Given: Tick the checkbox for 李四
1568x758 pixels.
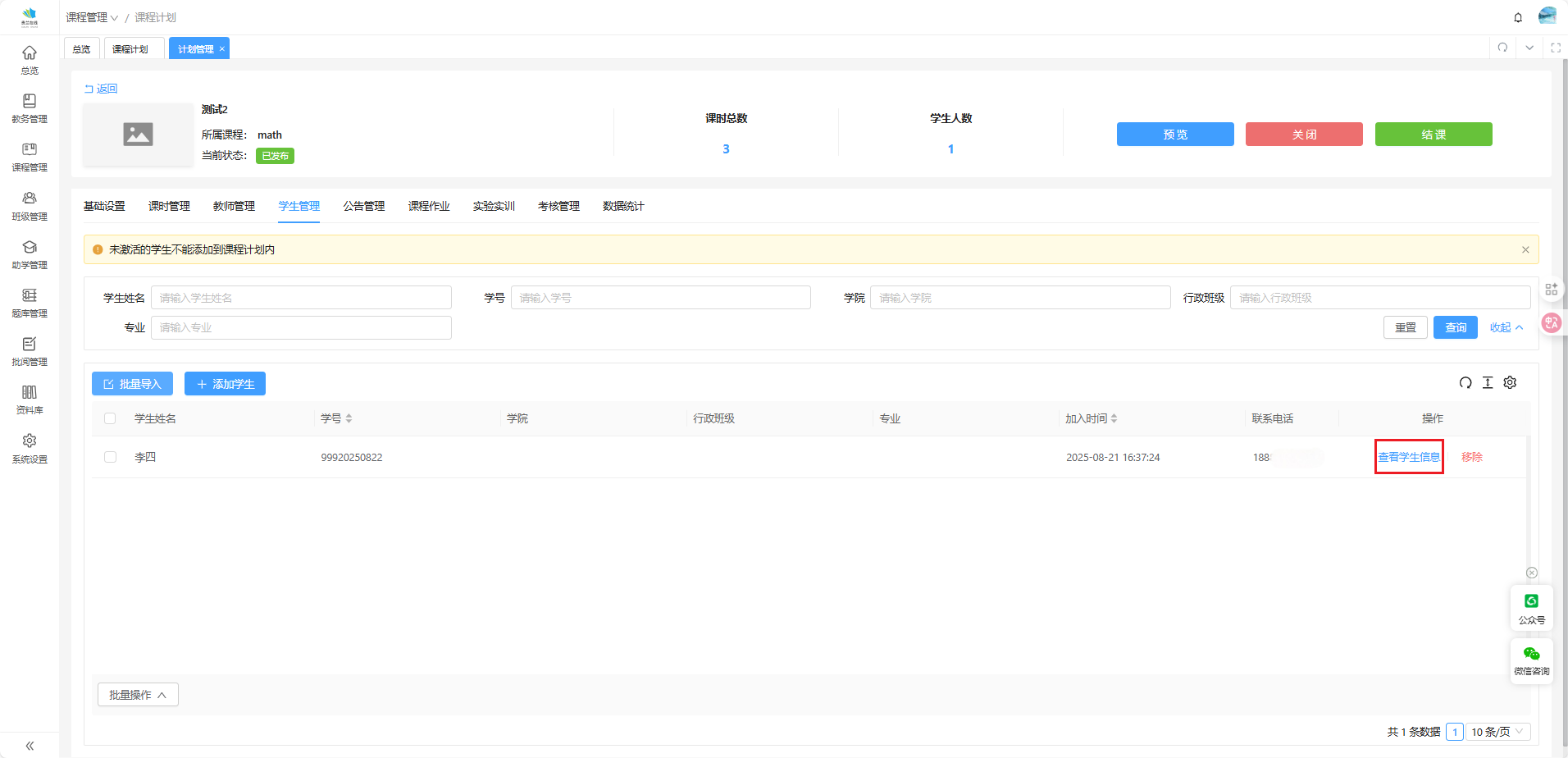Looking at the screenshot, I should [x=110, y=457].
